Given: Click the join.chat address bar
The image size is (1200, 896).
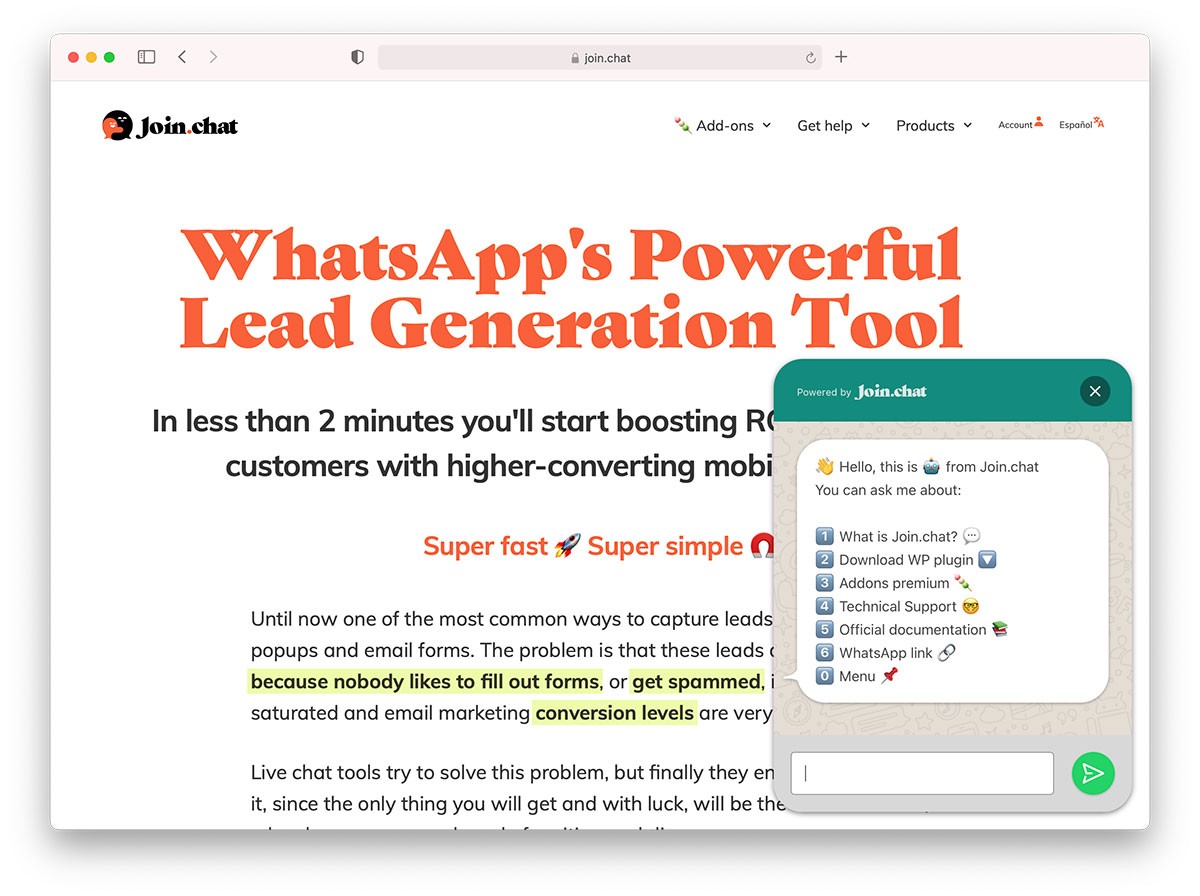Looking at the screenshot, I should [x=600, y=58].
